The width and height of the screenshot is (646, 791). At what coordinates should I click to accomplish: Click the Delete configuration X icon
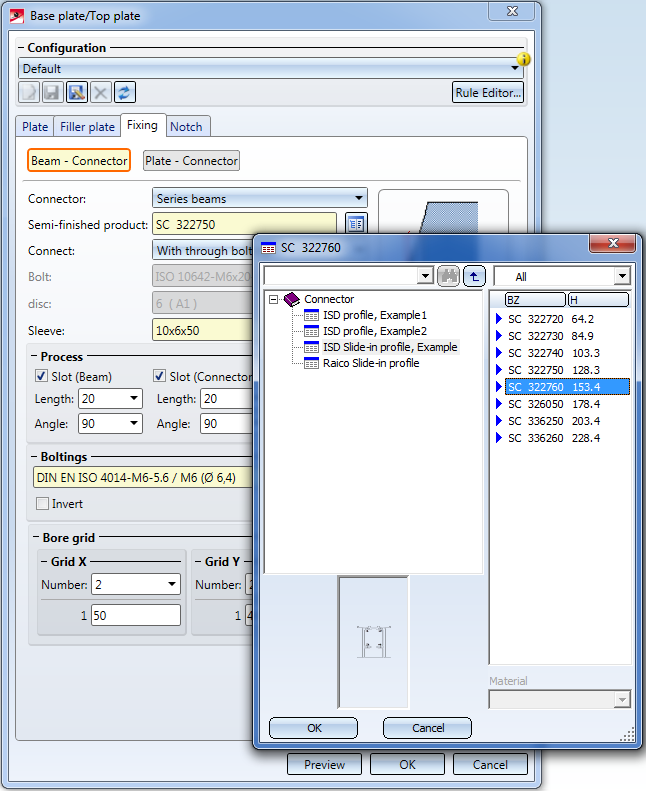pyautogui.click(x=101, y=92)
